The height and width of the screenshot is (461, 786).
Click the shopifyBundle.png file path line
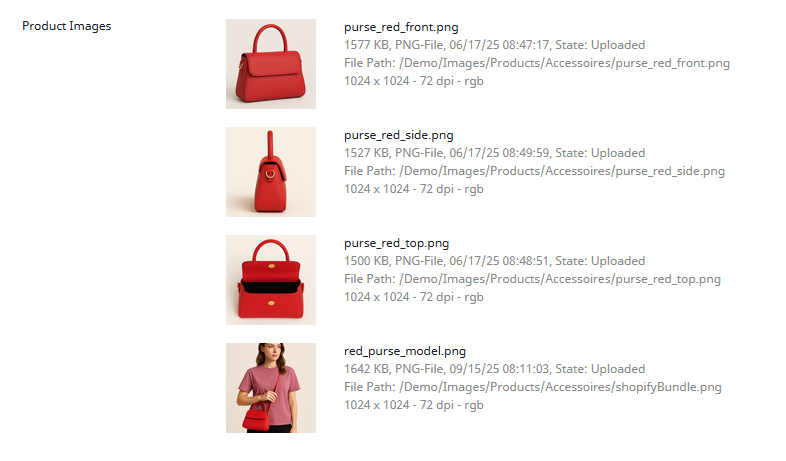[x=533, y=387]
